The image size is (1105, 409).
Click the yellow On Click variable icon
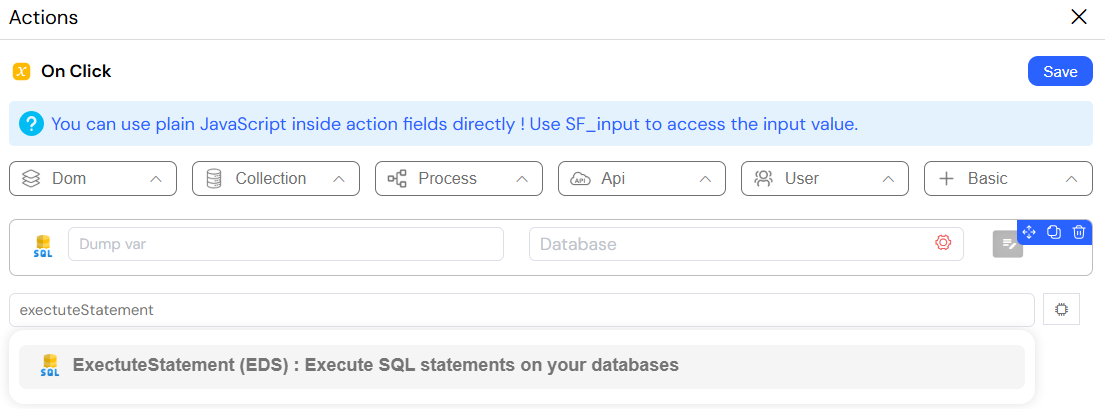click(22, 71)
